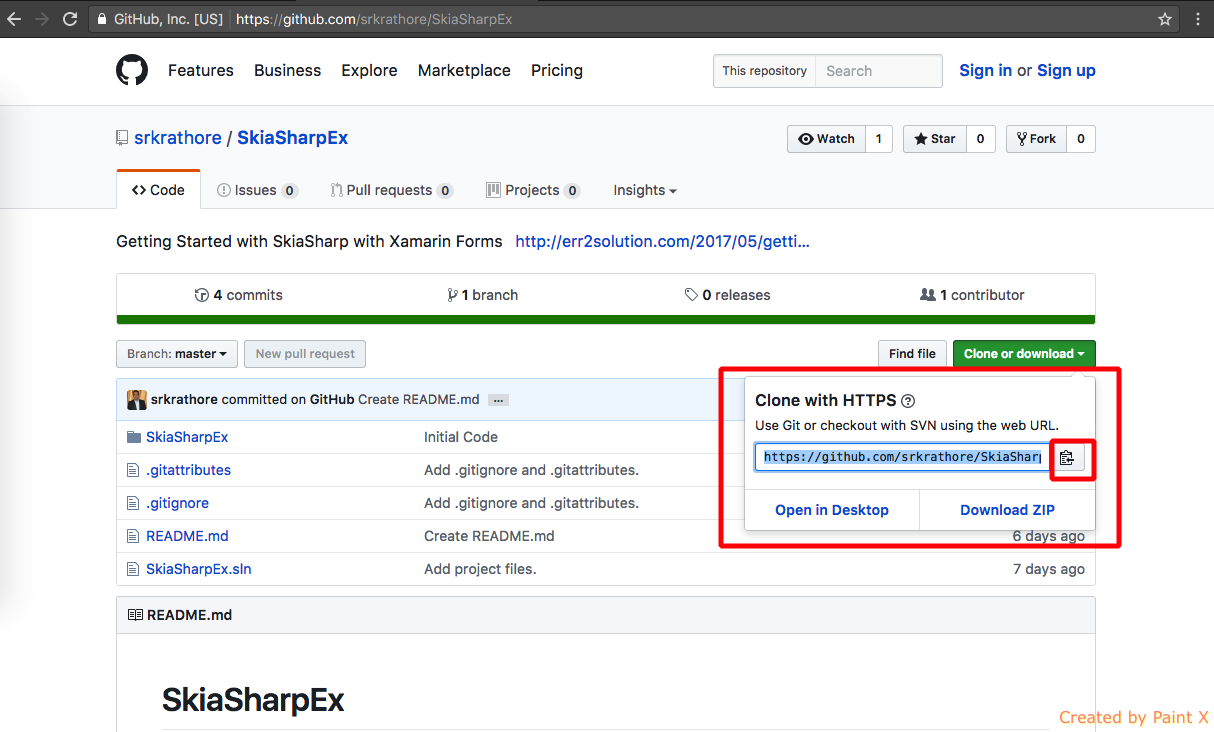
Task: Open Features in the top navigation
Action: (201, 70)
